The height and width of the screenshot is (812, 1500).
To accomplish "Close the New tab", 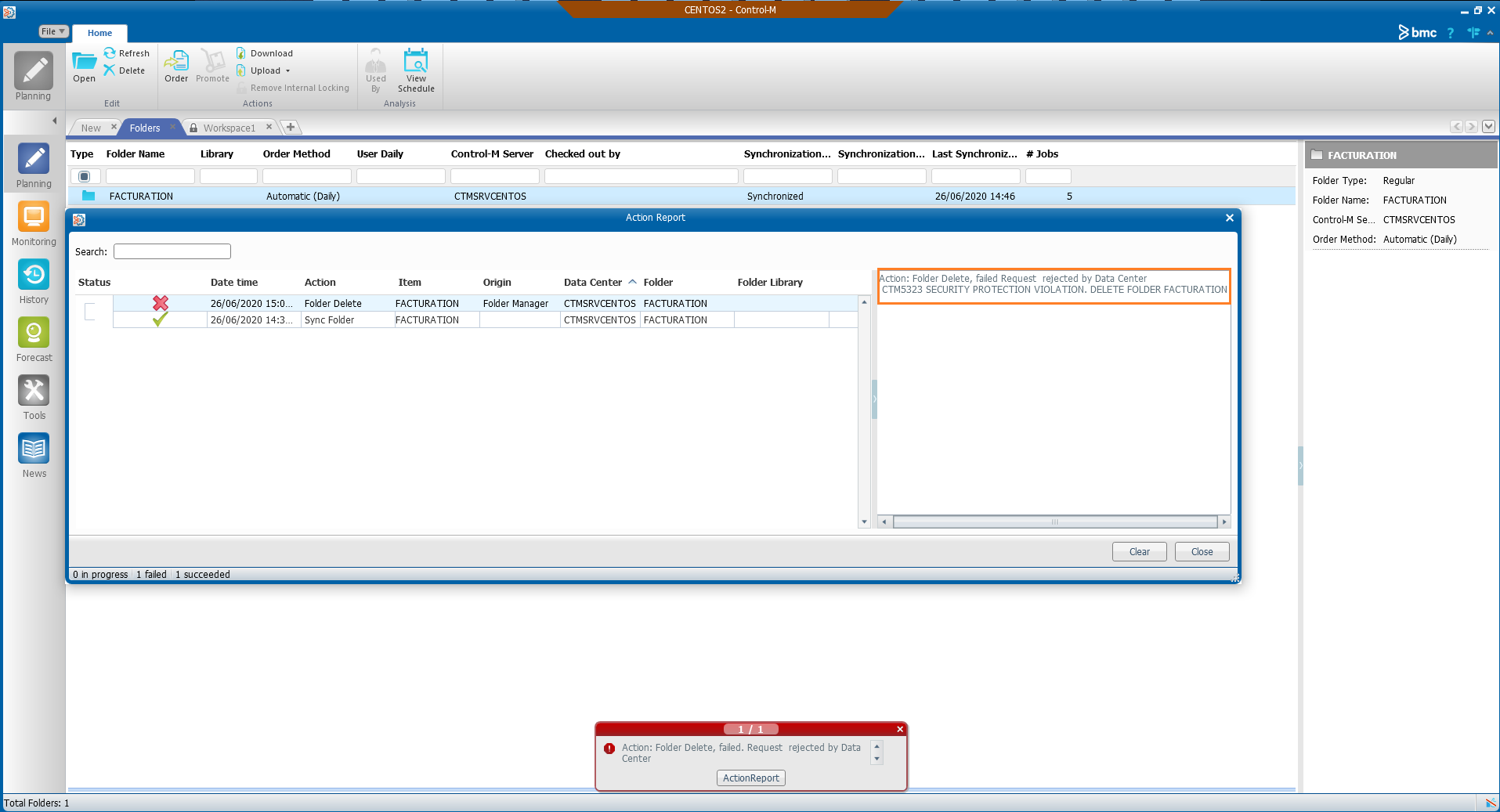I will tap(114, 127).
